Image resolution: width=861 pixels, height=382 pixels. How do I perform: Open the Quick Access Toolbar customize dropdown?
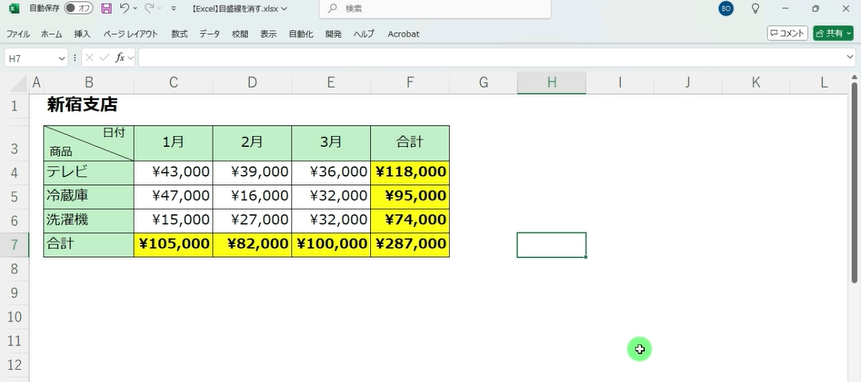[174, 8]
